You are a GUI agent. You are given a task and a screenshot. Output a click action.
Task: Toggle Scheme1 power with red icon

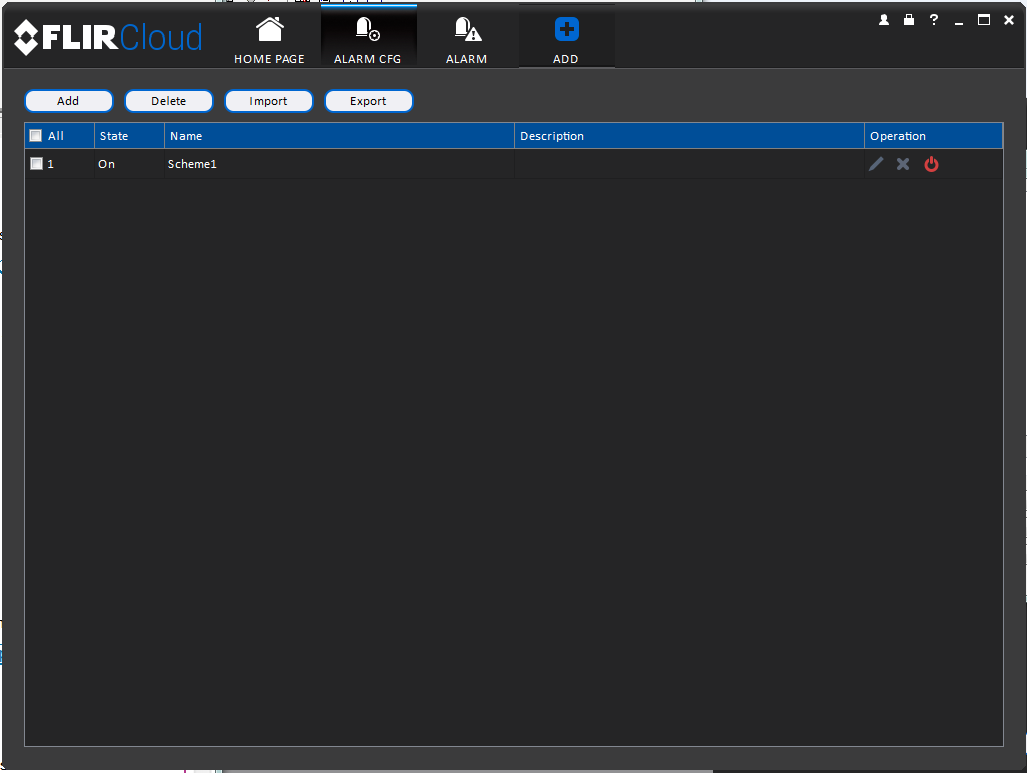click(x=931, y=164)
